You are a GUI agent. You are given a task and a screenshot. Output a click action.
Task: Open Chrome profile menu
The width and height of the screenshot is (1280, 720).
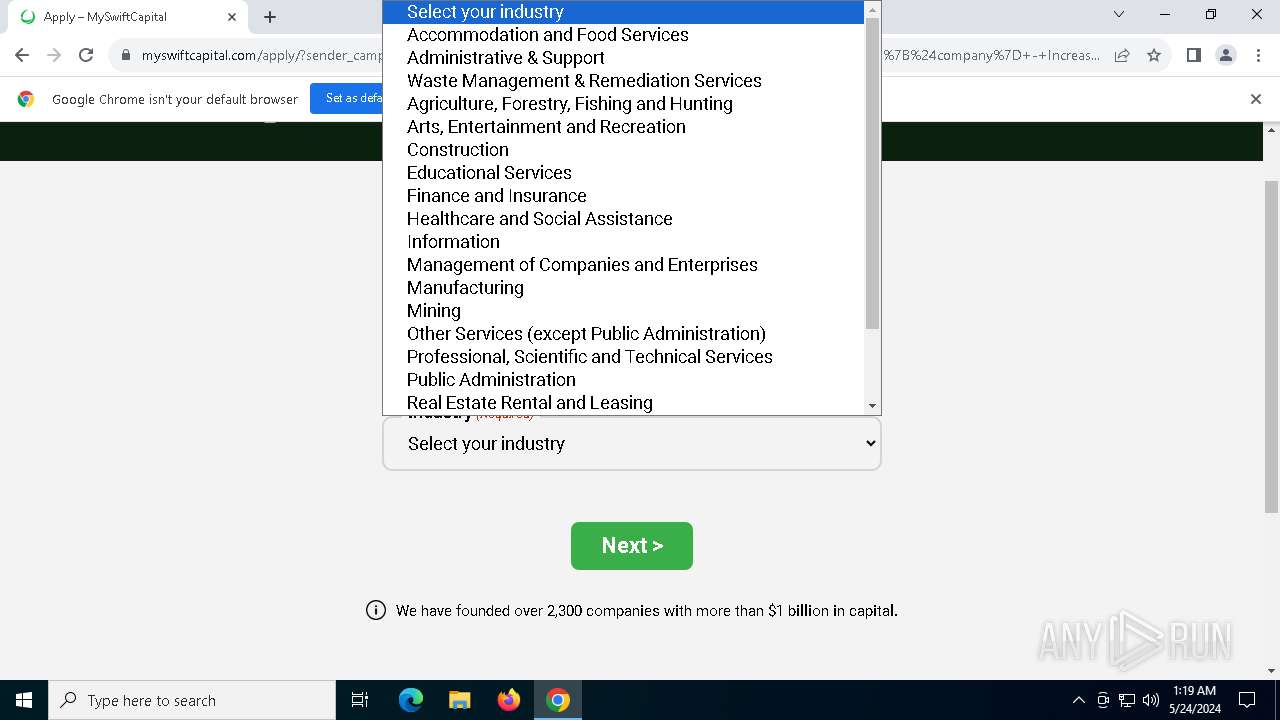(x=1226, y=55)
